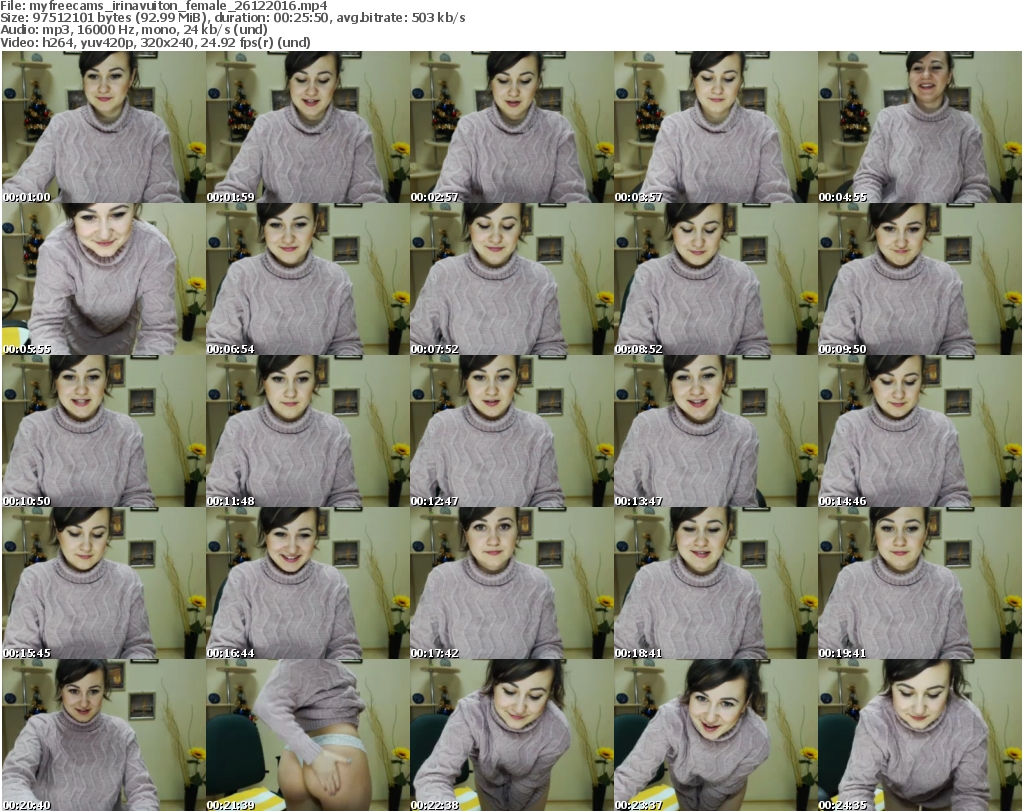Viewport: 1024px width, 811px height.
Task: Choose the frame stamped 00:03:57
Action: pyautogui.click(x=715, y=127)
